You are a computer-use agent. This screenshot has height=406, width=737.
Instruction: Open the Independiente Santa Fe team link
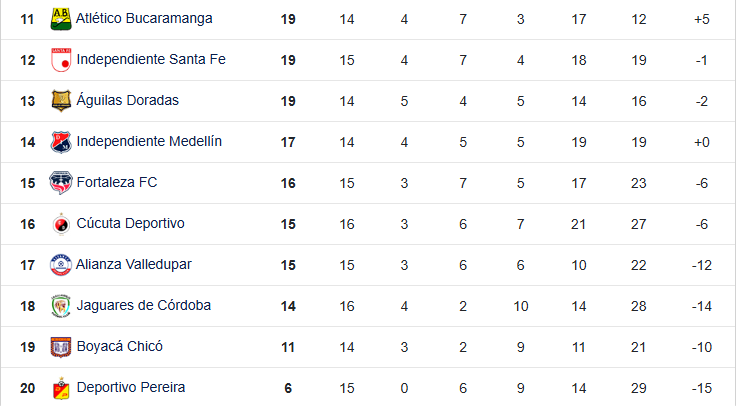[151, 60]
